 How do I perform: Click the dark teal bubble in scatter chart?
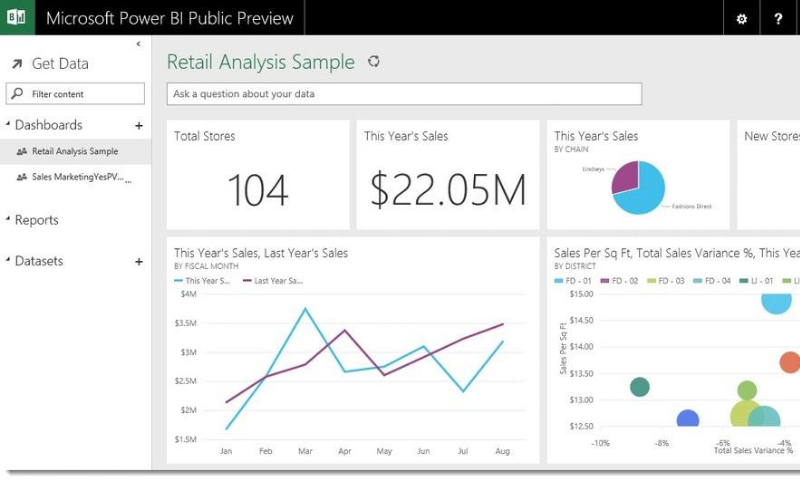pyautogui.click(x=640, y=387)
